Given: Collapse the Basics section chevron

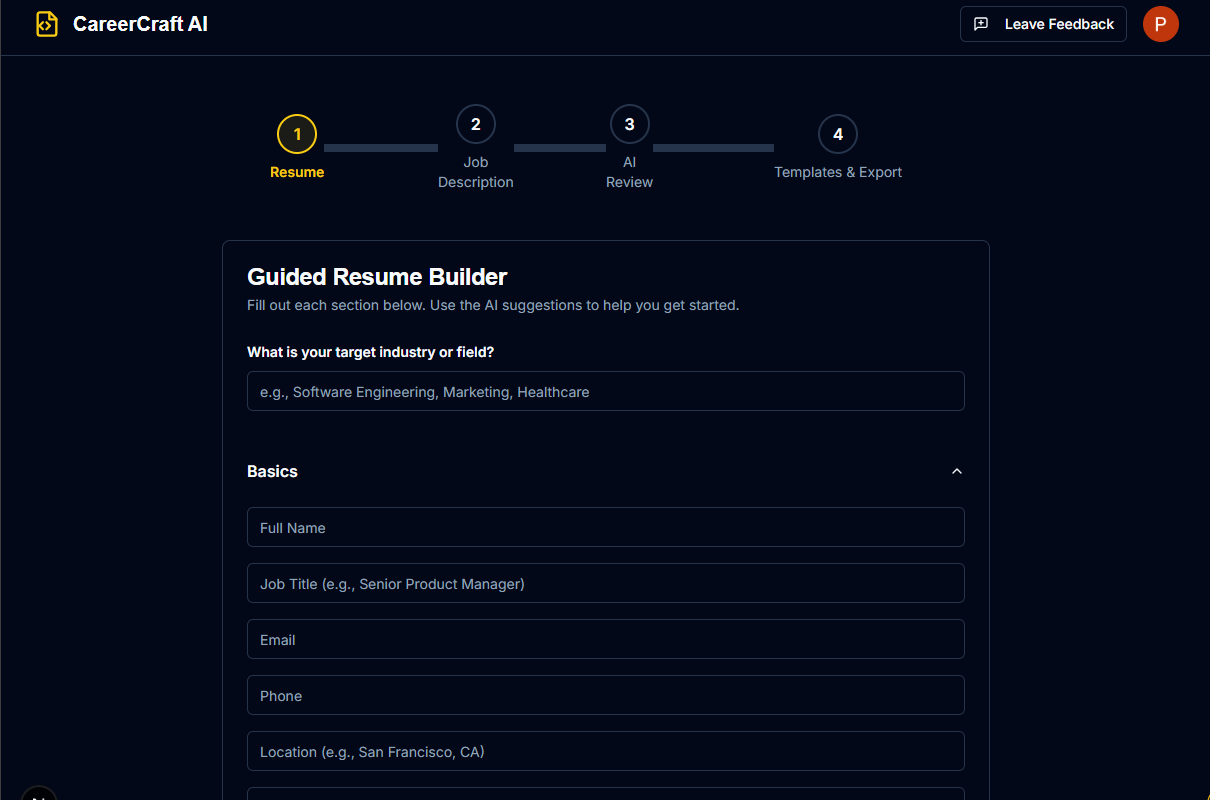Looking at the screenshot, I should (957, 471).
